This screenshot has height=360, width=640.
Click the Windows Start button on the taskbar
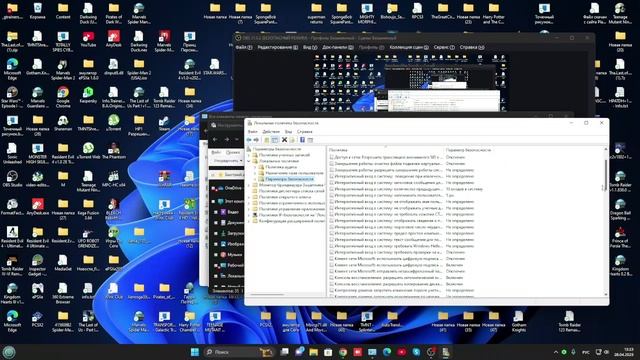[x=195, y=352]
